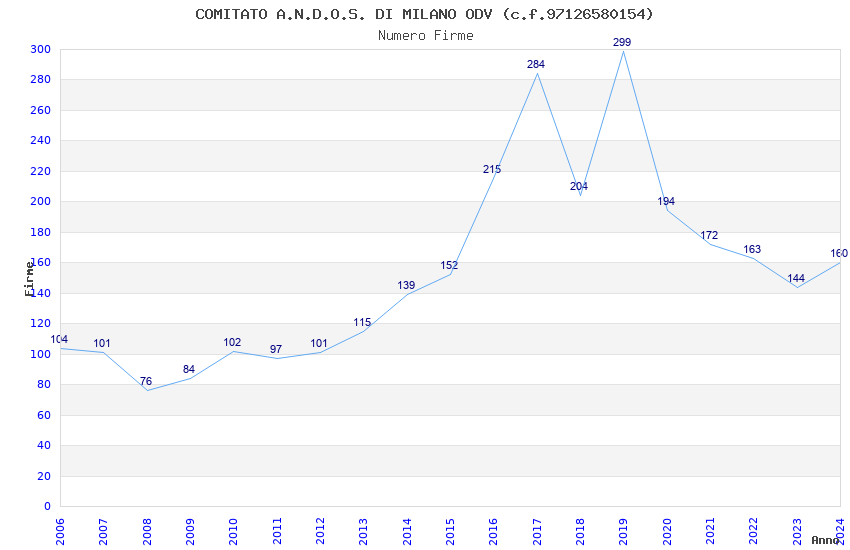Click the data value 76 for 2008

[146, 381]
